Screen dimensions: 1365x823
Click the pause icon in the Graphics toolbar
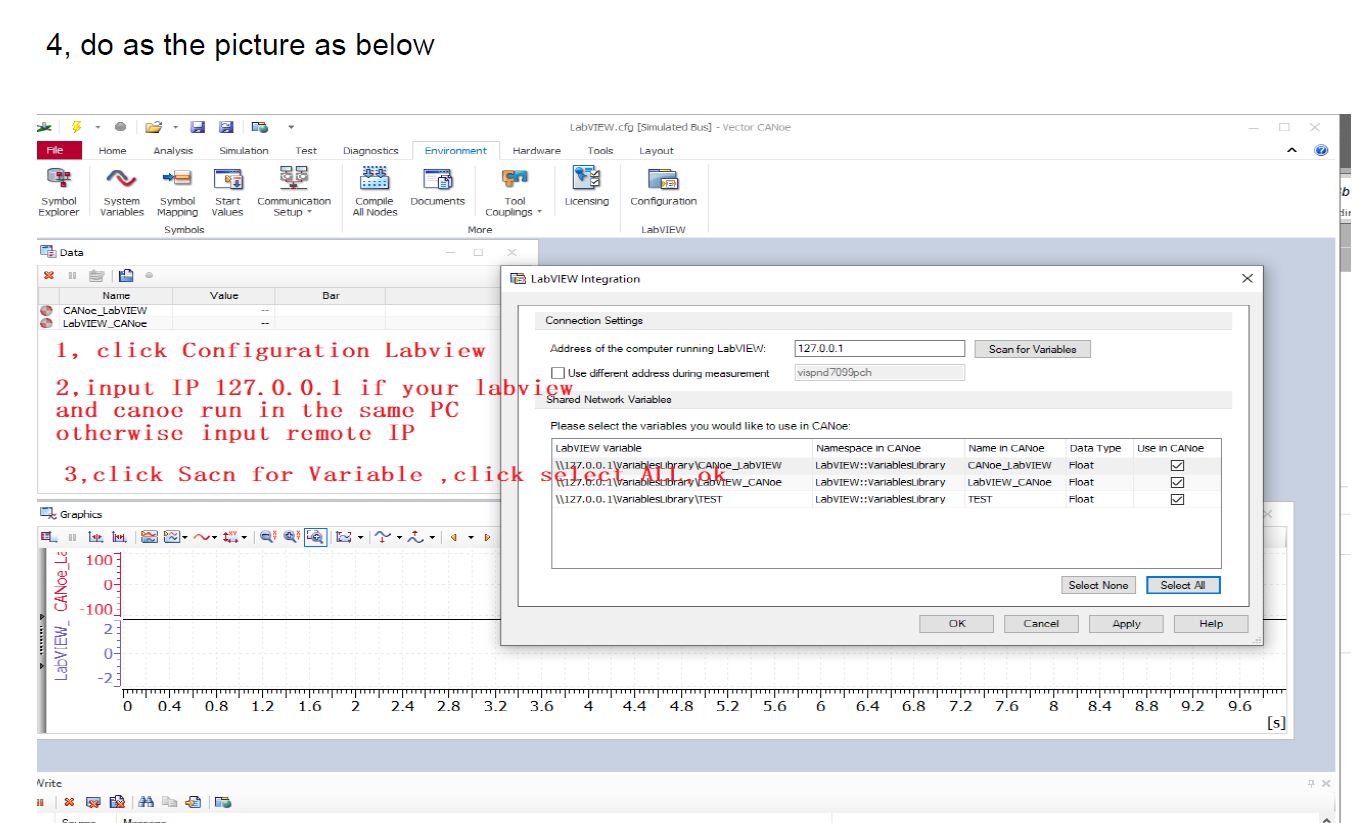tap(72, 537)
